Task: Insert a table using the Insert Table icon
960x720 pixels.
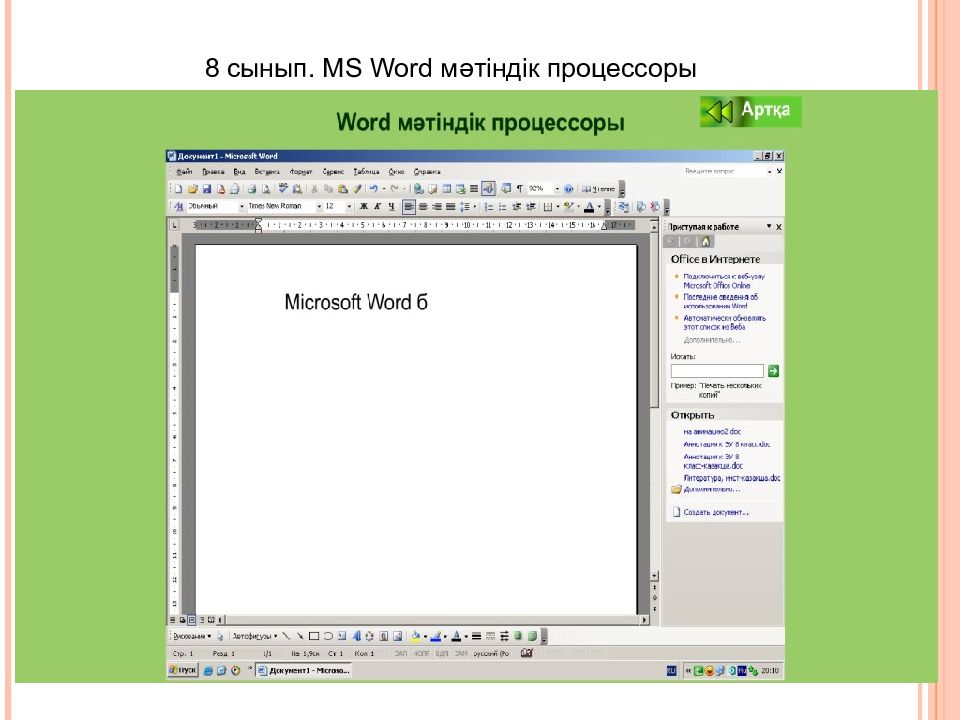Action: pos(446,189)
